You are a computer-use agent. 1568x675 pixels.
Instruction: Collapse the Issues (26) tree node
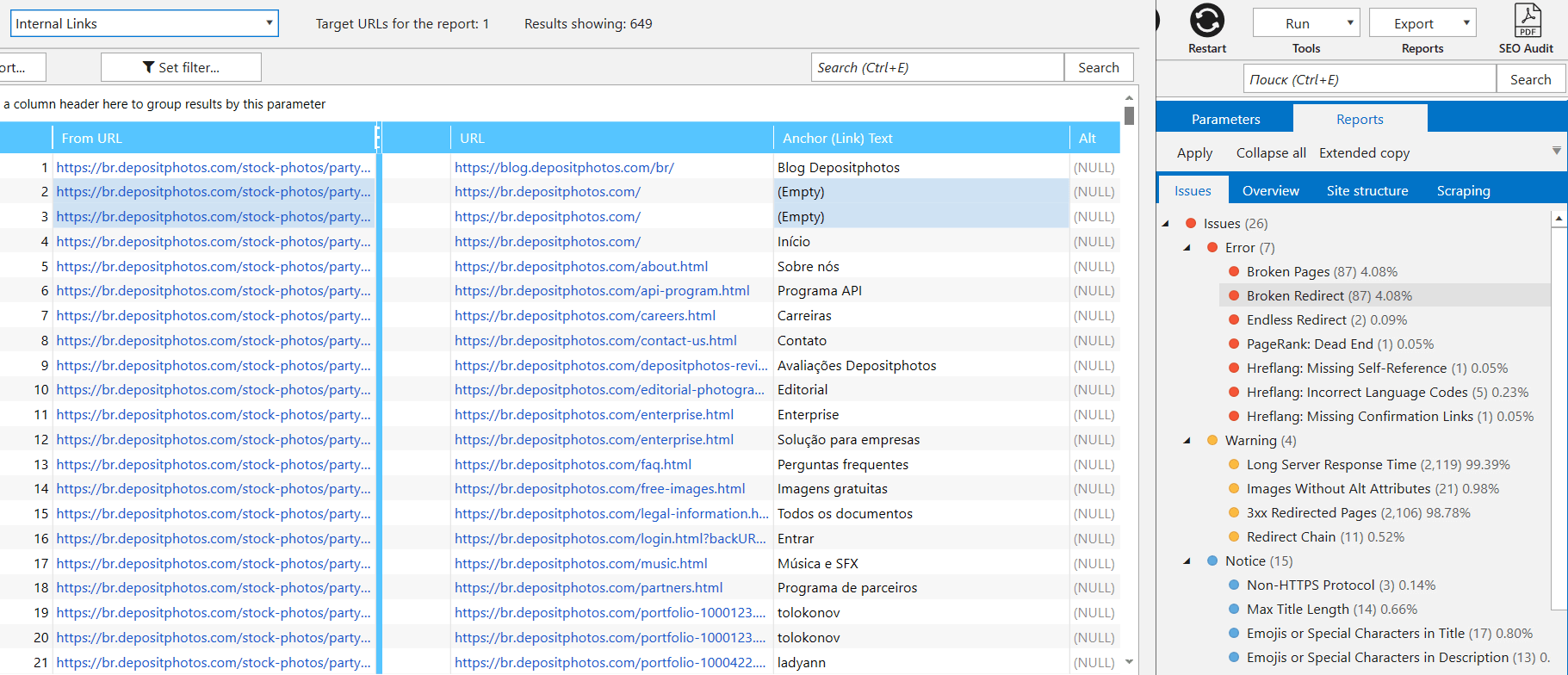coord(1167,224)
